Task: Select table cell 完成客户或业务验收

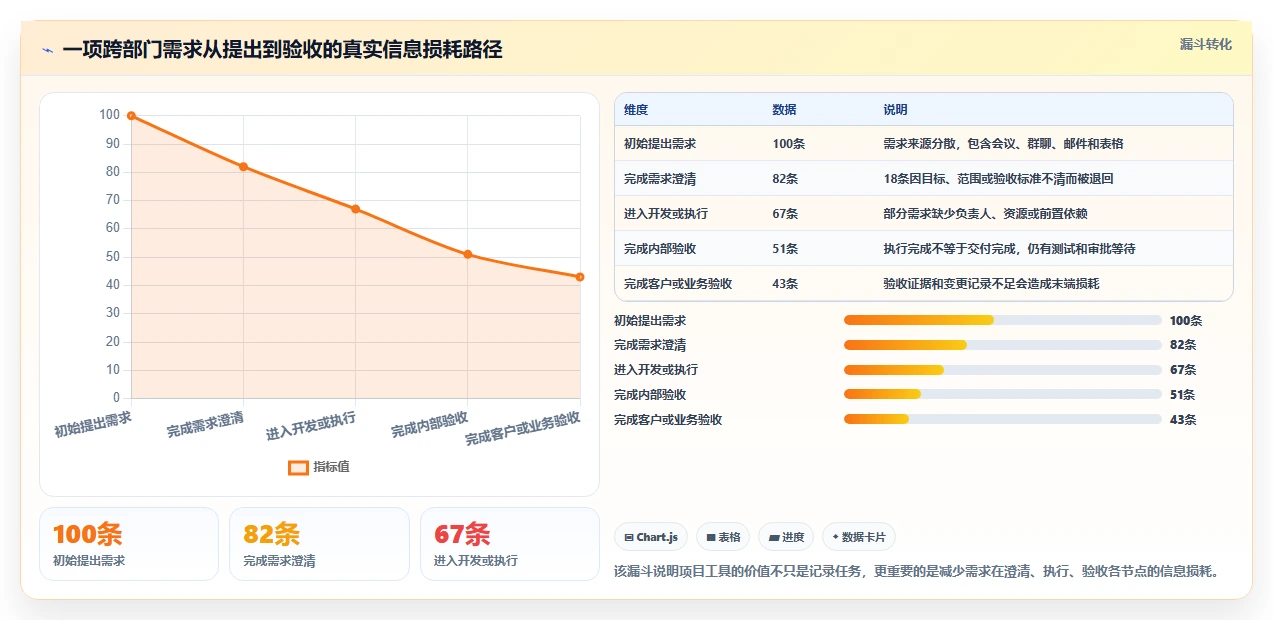Action: (x=678, y=284)
